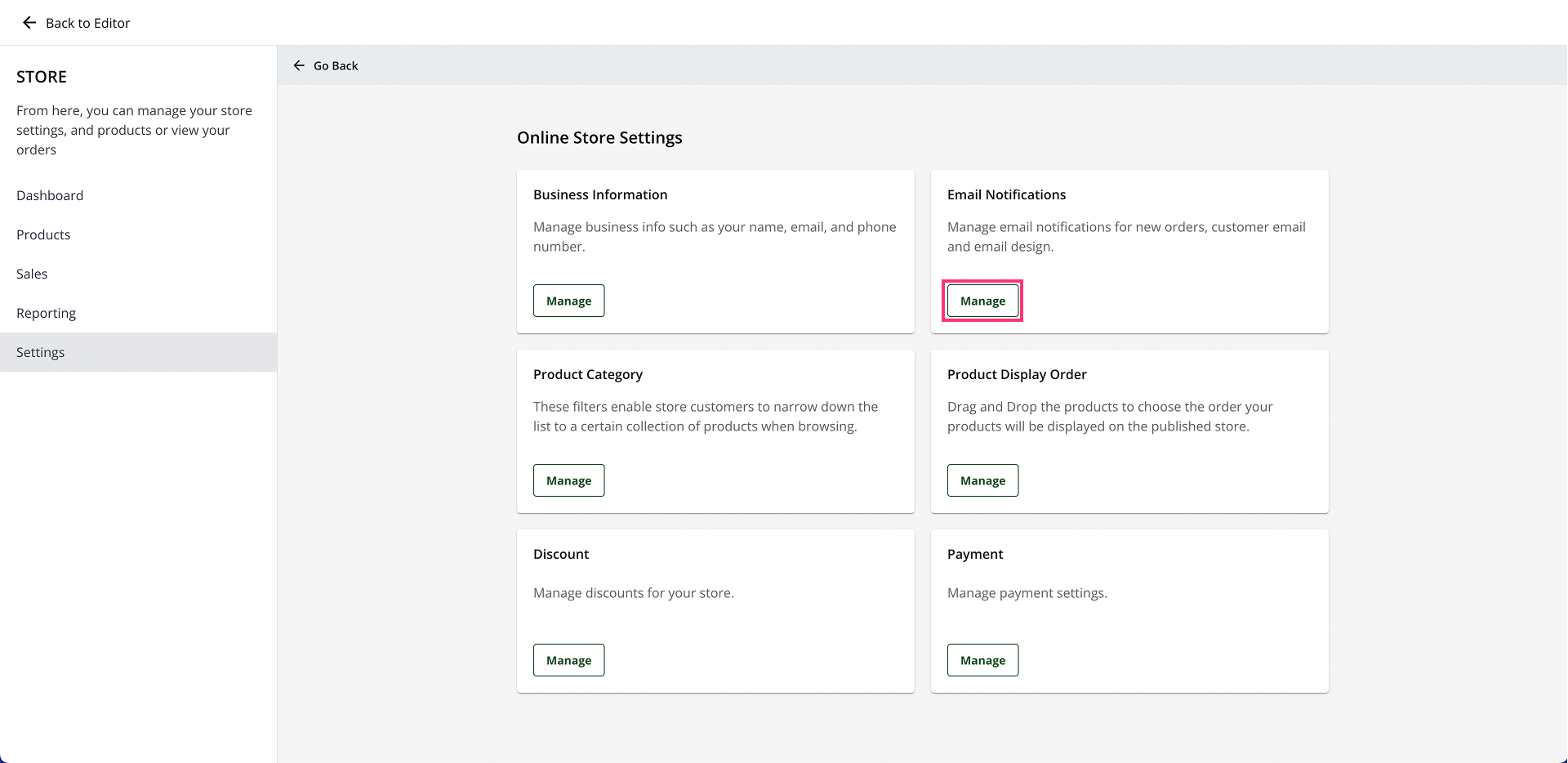Click the Business Information card title

(x=600, y=194)
